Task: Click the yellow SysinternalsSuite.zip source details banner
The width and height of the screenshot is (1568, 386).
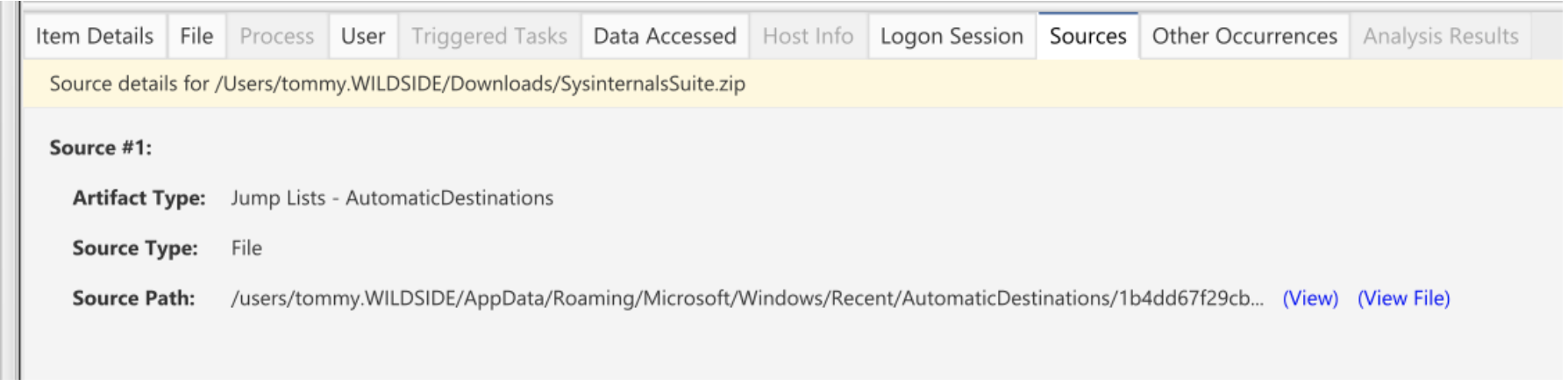Action: (792, 83)
